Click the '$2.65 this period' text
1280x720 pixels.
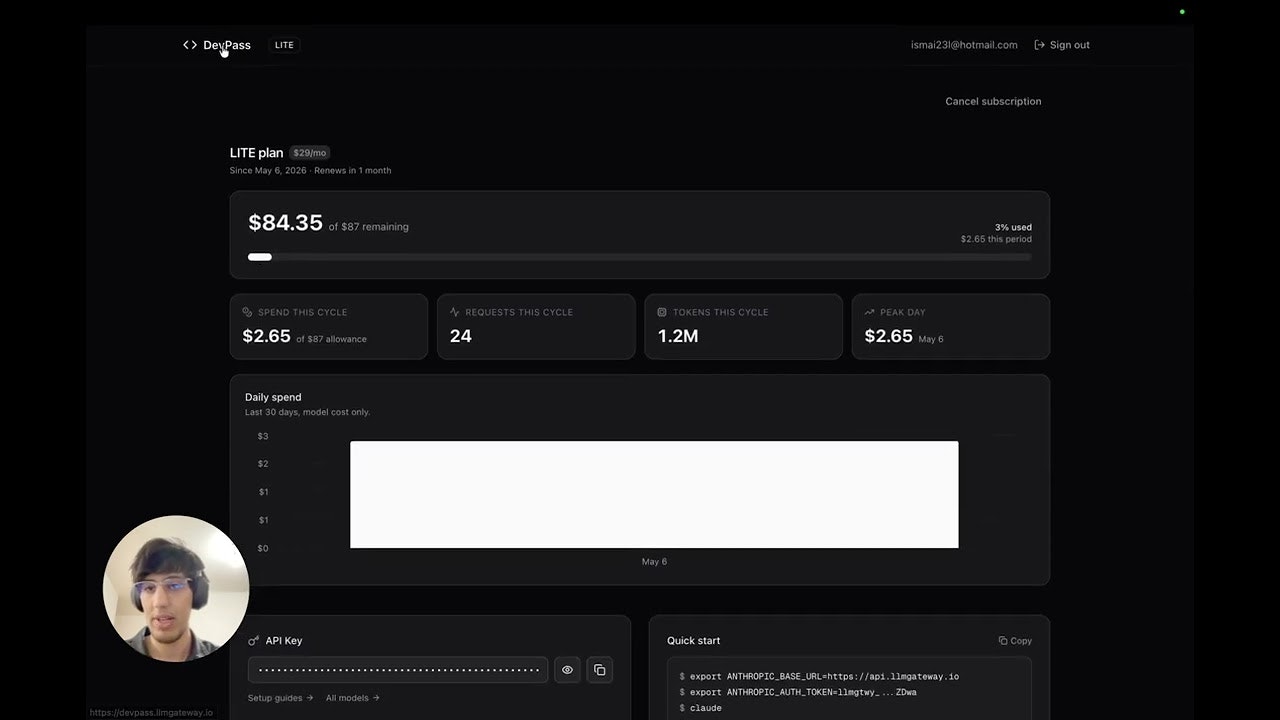pos(996,239)
